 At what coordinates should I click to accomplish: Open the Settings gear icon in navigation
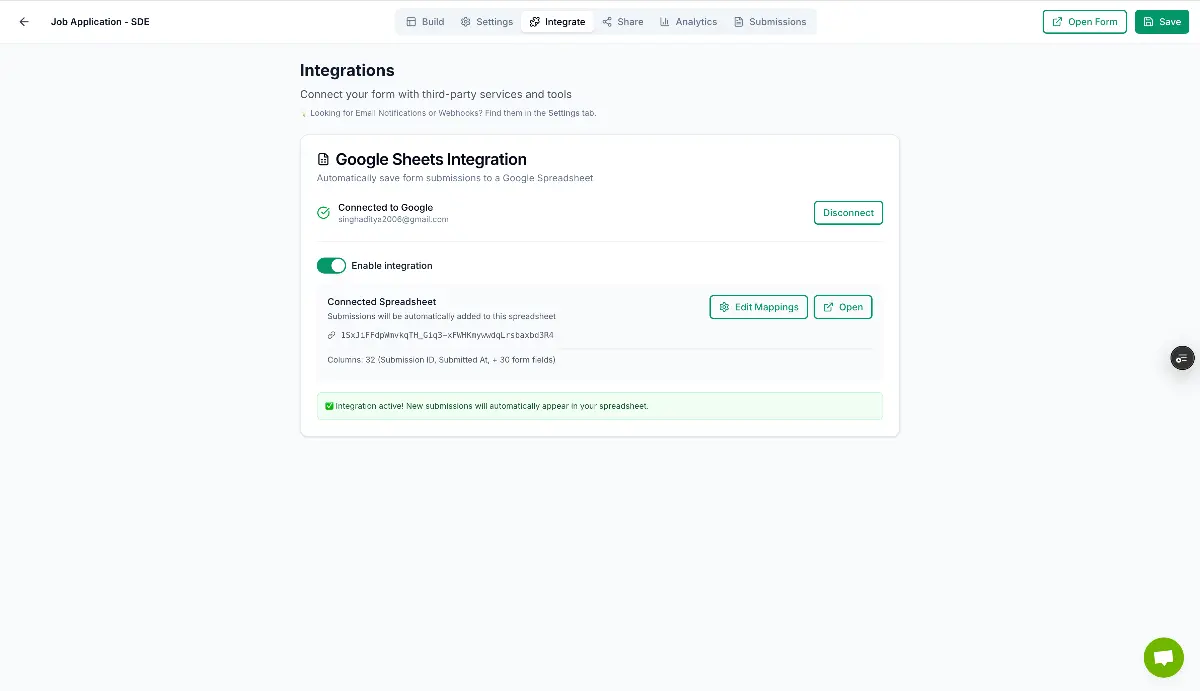point(464,21)
